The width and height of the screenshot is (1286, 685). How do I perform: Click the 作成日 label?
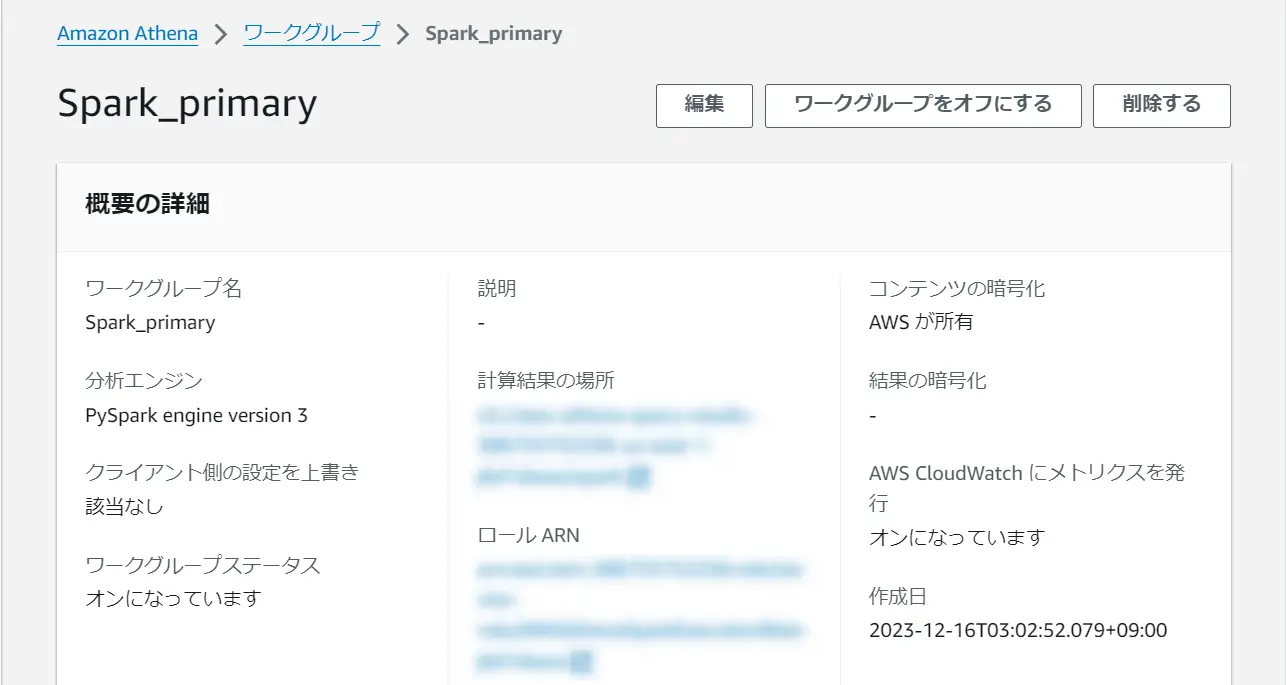tap(898, 597)
